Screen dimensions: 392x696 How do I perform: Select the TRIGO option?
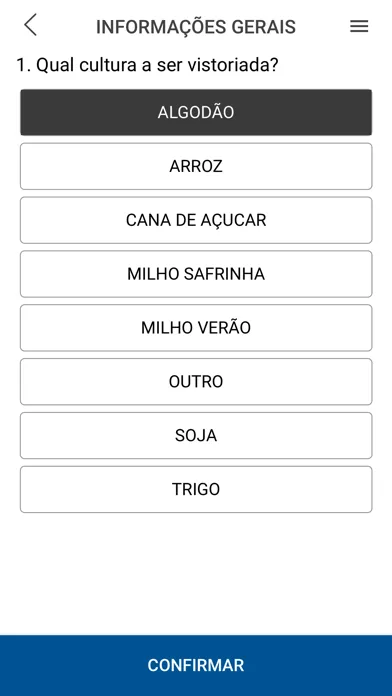click(x=196, y=489)
